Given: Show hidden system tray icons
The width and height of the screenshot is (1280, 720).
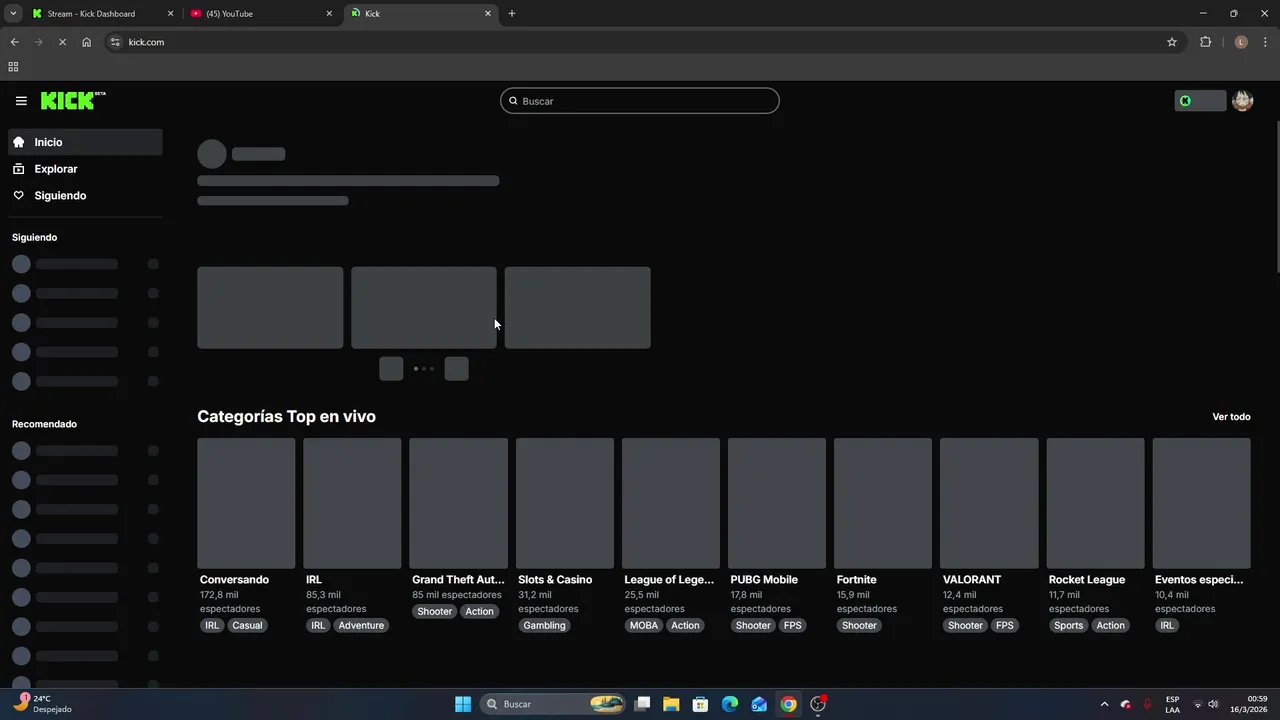Looking at the screenshot, I should [x=1104, y=704].
